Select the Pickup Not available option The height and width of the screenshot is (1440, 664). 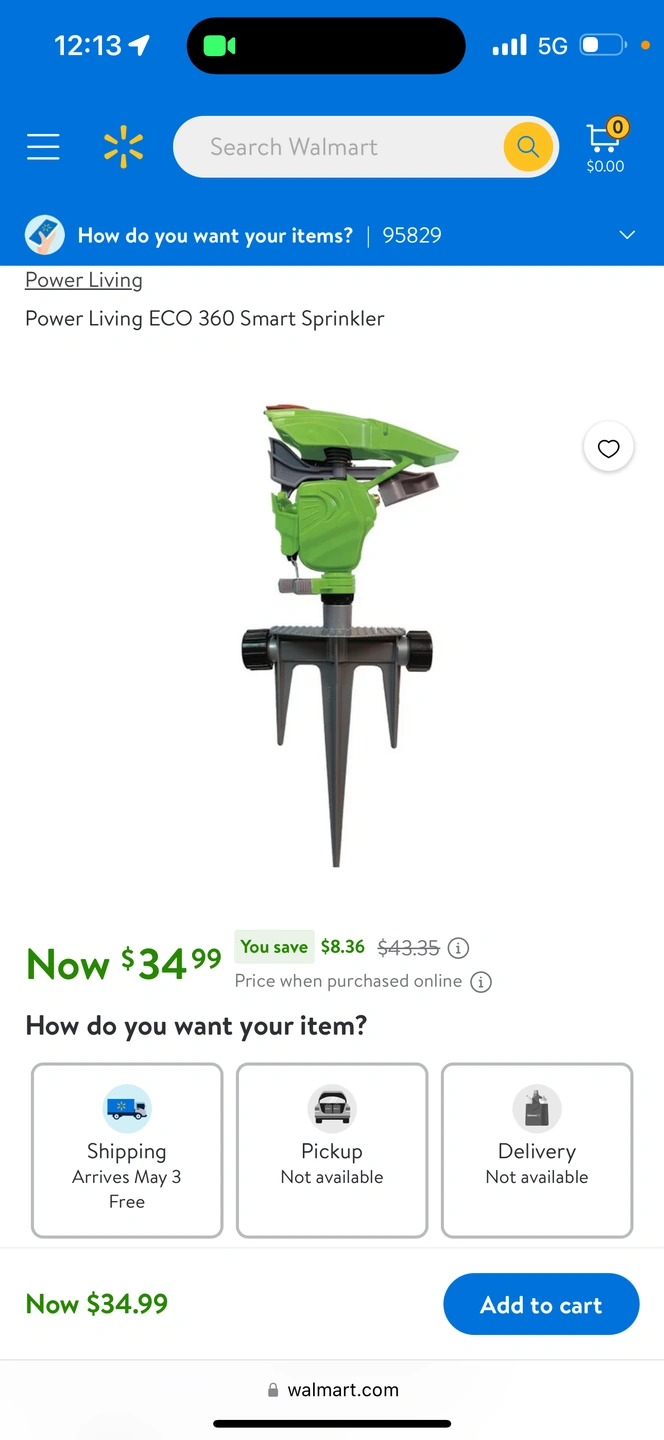pos(332,1151)
